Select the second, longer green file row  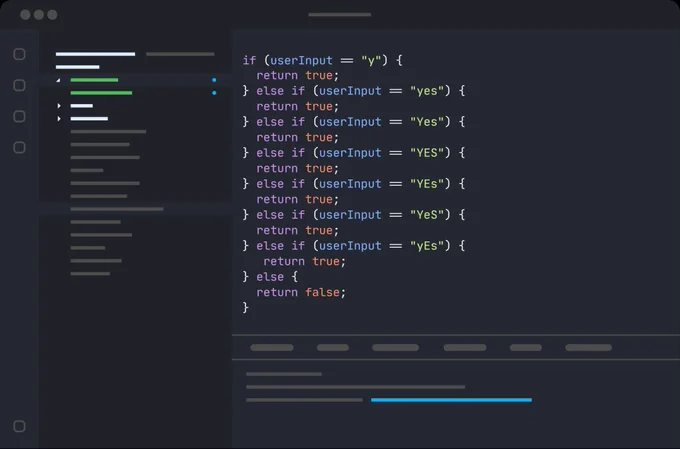(101, 93)
